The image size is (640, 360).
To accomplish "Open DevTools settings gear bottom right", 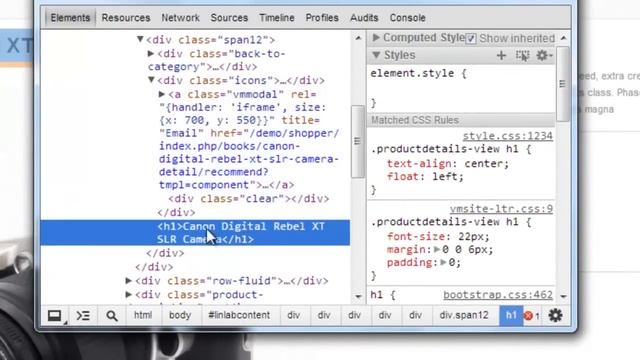I will [x=555, y=315].
